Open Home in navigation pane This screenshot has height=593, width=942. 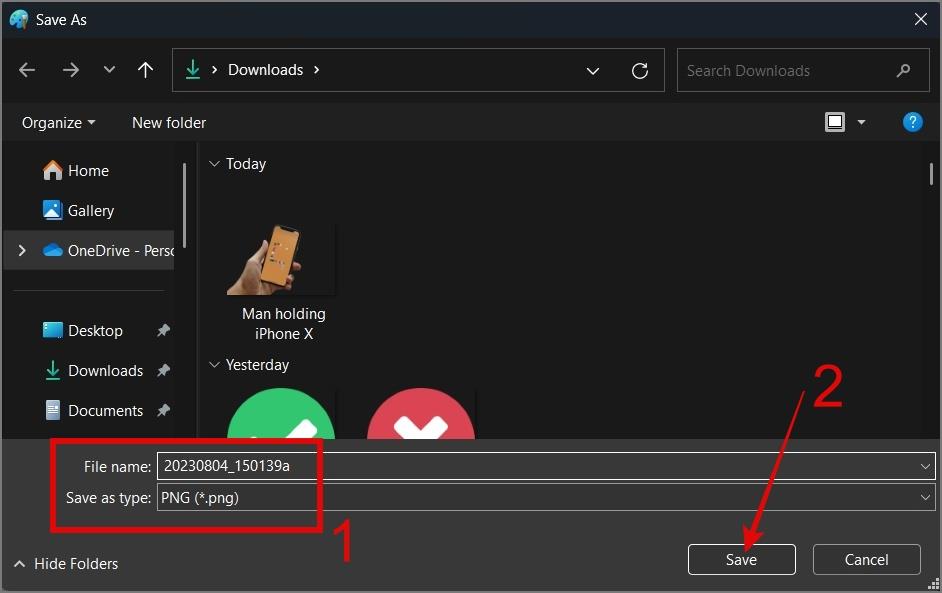[88, 171]
